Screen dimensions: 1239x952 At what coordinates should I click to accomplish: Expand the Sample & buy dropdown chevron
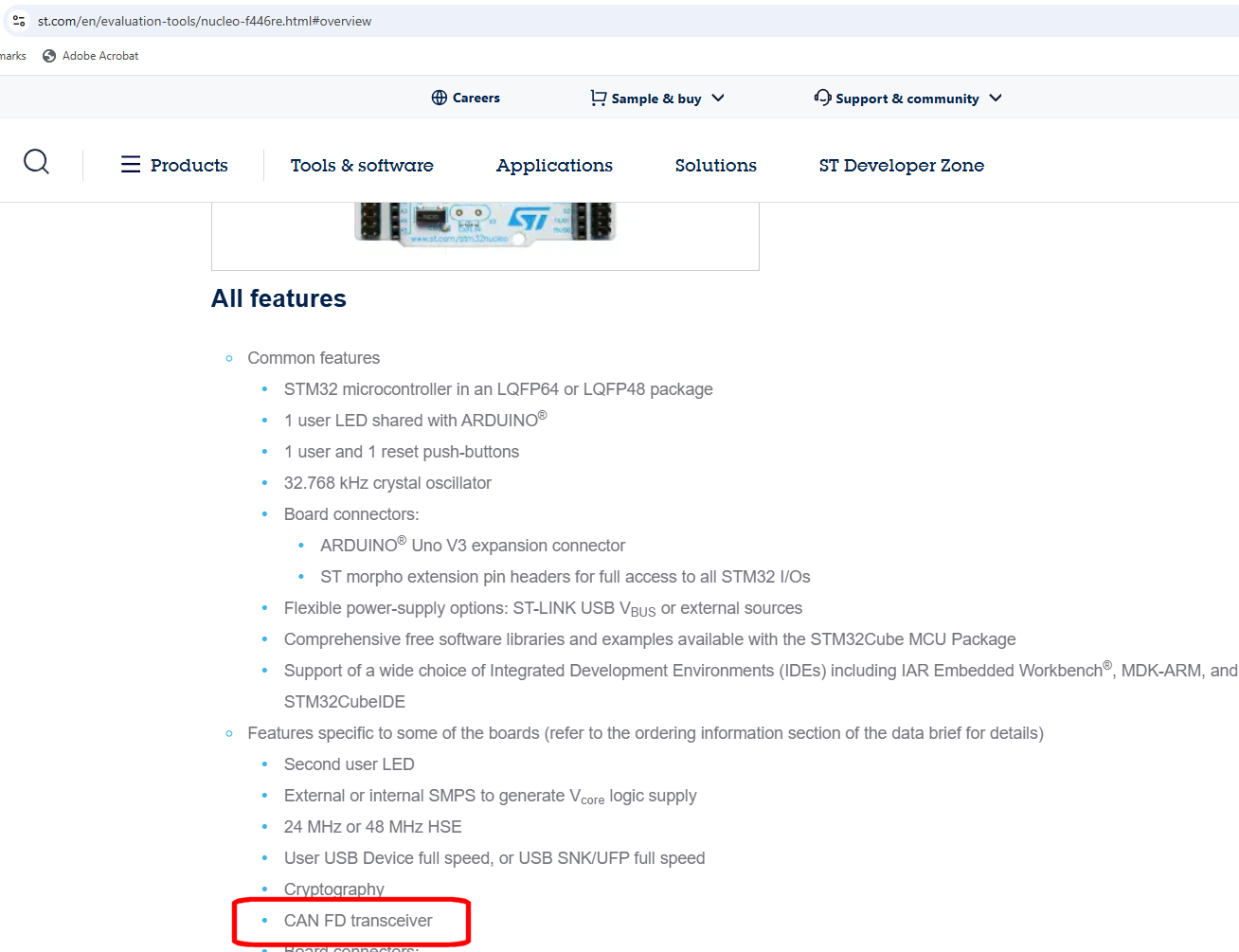click(718, 99)
